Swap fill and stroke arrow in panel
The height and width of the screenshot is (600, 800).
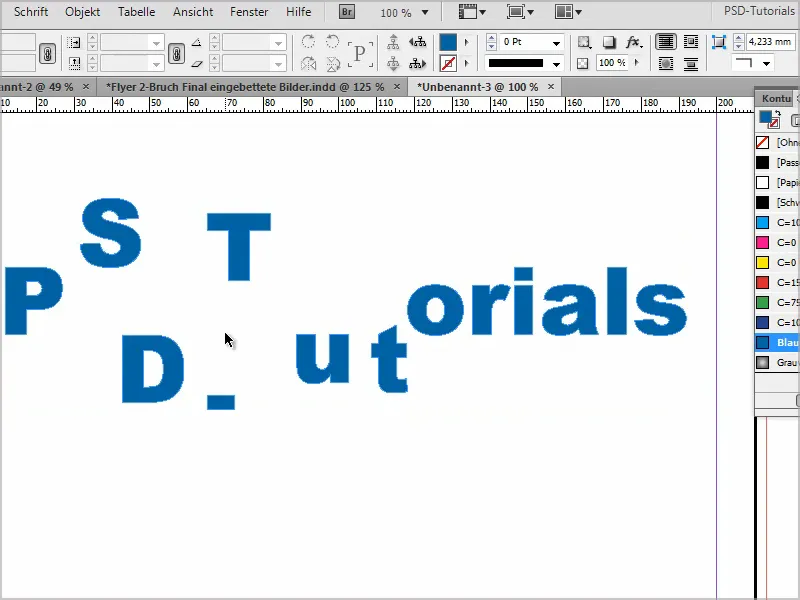tap(778, 114)
